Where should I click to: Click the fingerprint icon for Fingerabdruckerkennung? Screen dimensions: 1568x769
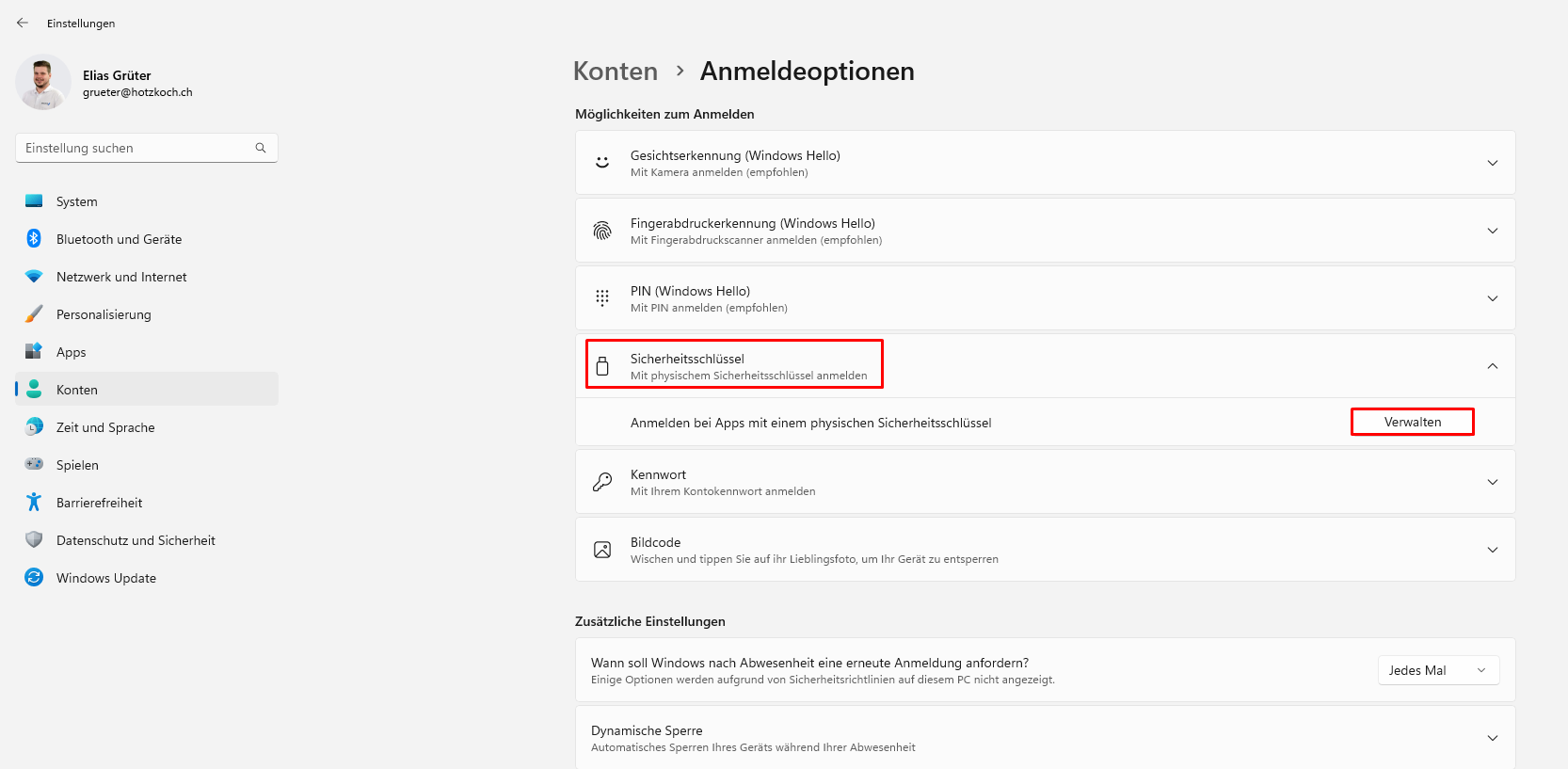pyautogui.click(x=602, y=231)
